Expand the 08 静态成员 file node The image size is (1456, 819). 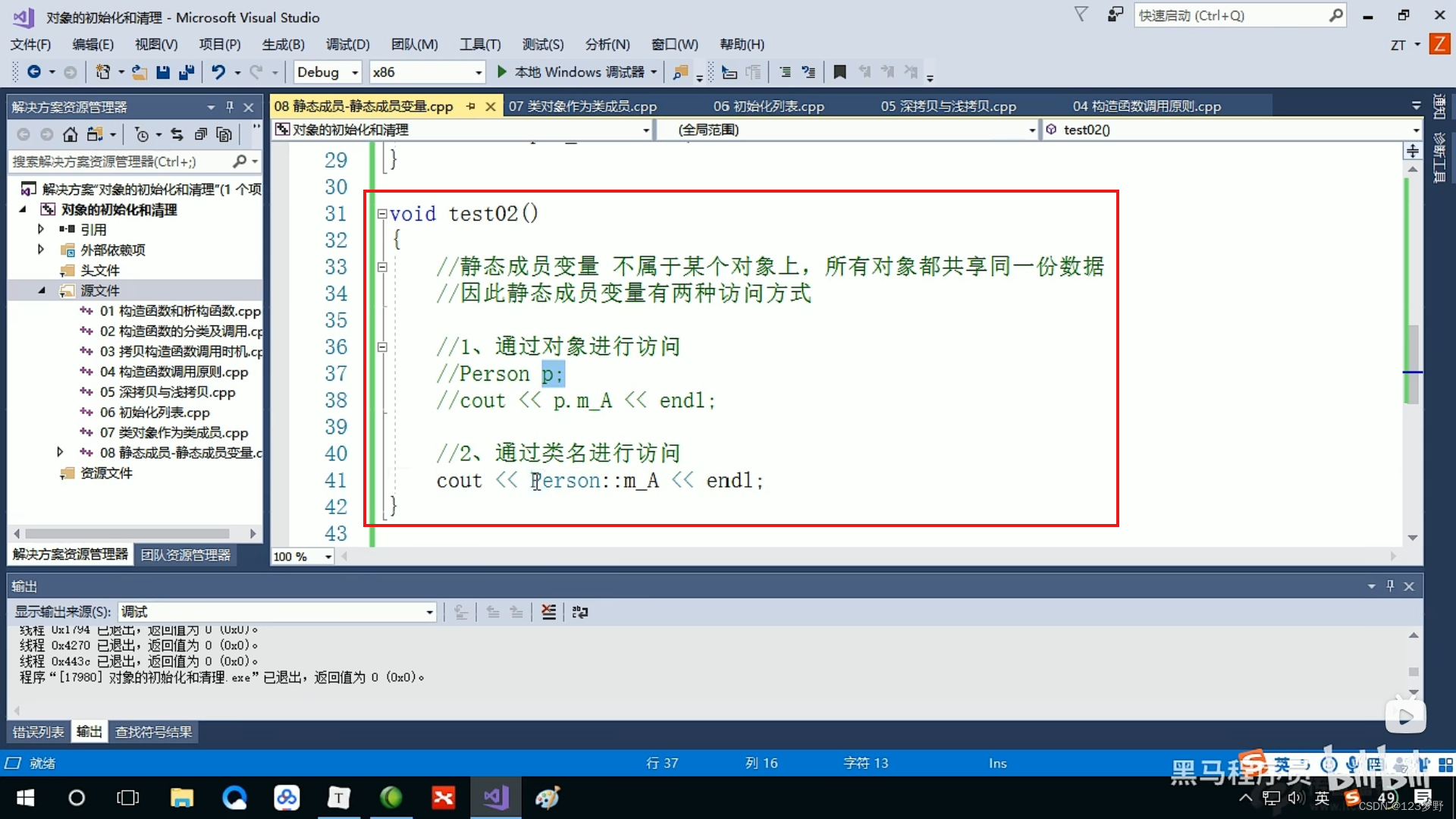[60, 453]
